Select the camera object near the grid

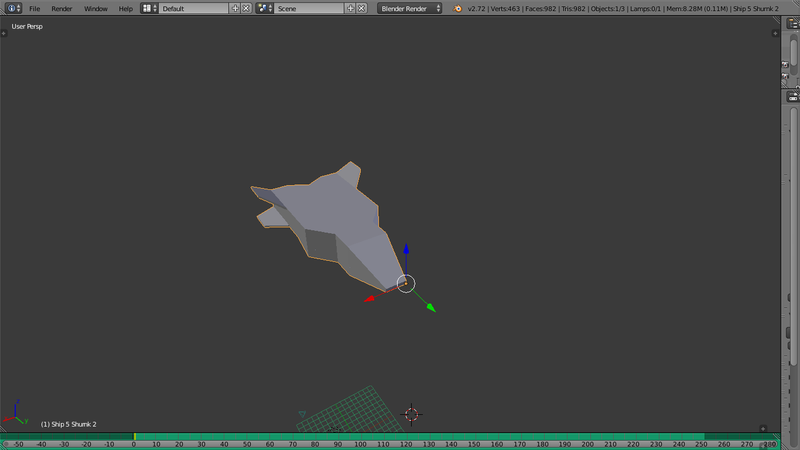point(302,414)
